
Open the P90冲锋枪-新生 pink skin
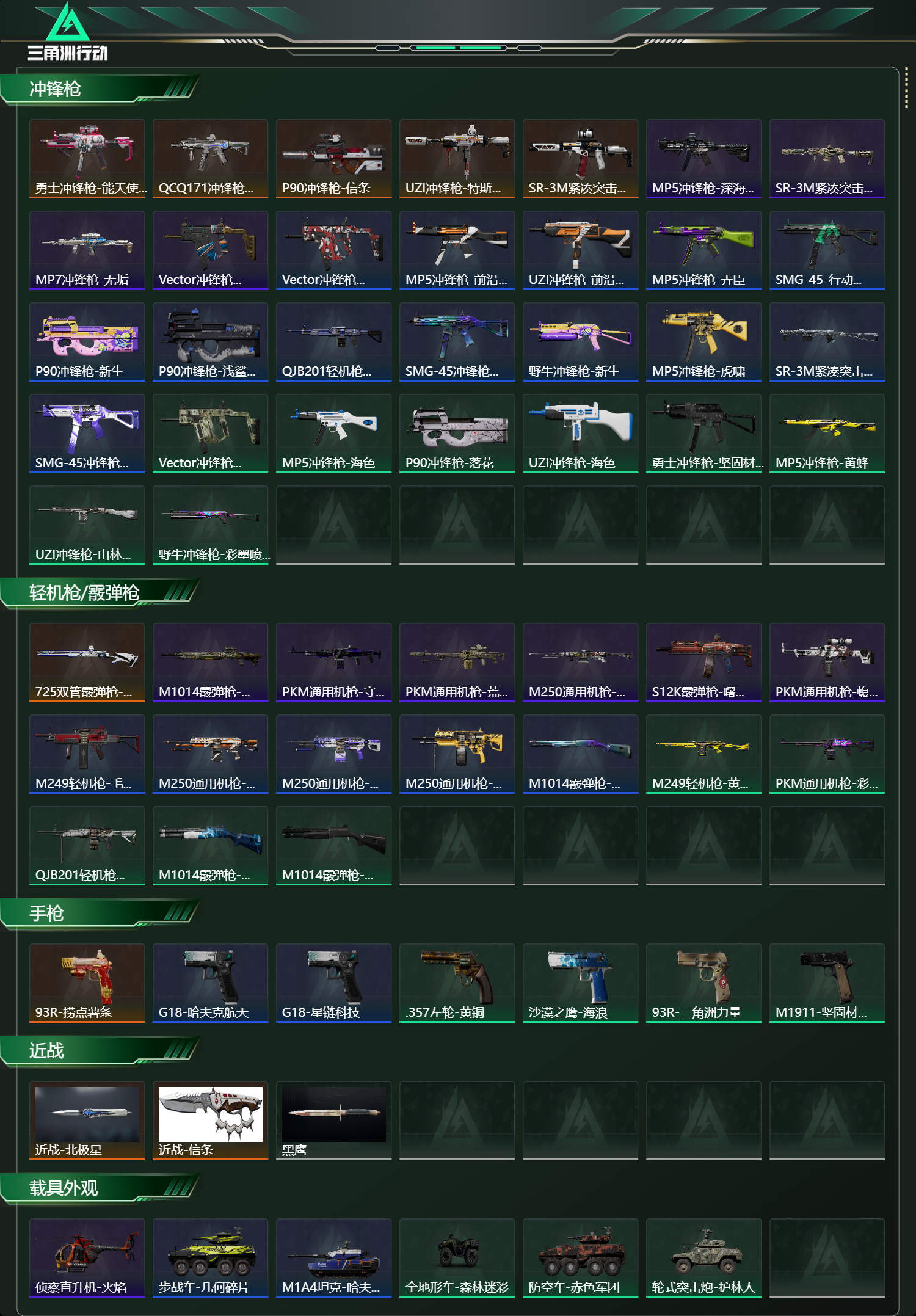[87, 342]
